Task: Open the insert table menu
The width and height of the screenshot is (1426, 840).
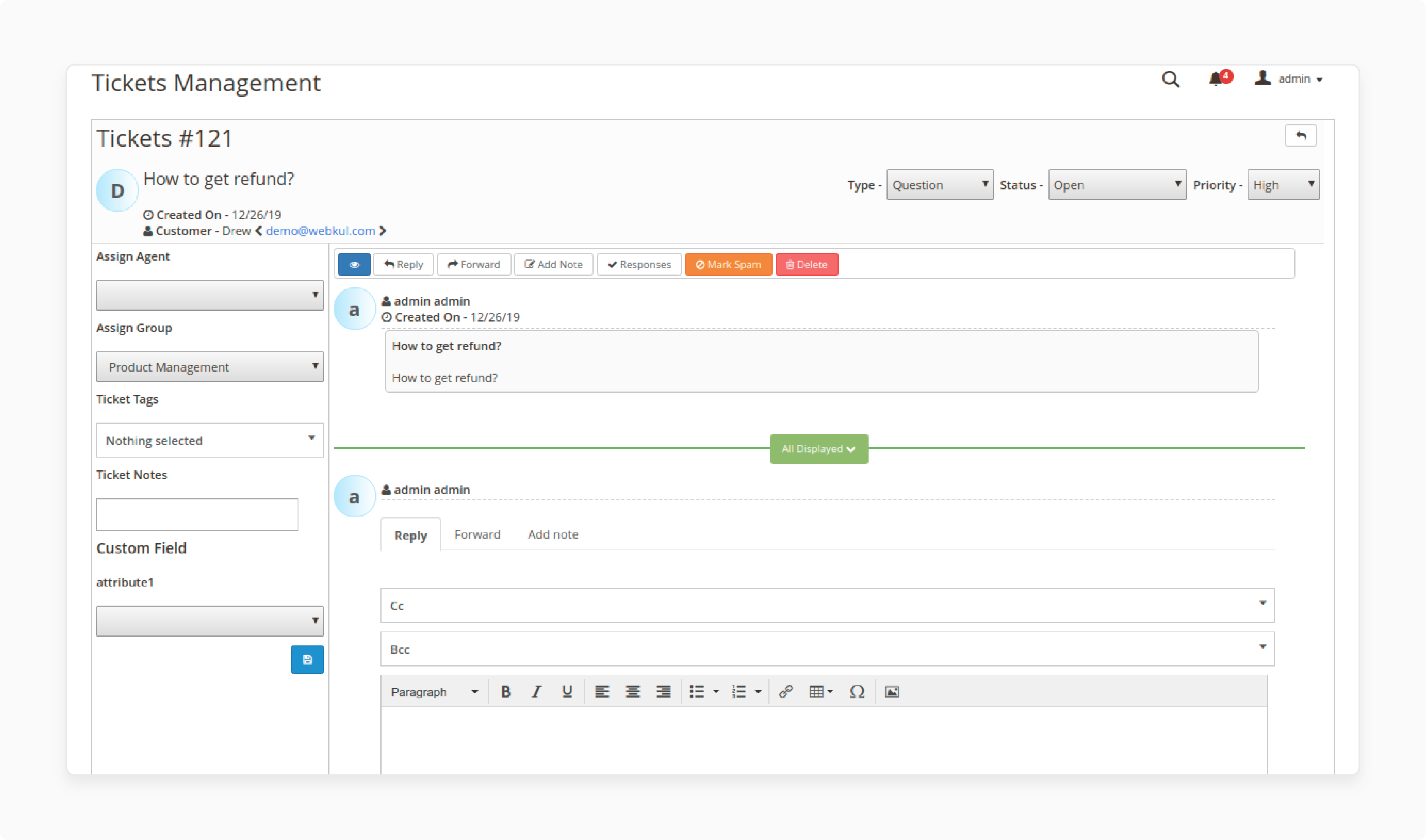Action: click(821, 692)
